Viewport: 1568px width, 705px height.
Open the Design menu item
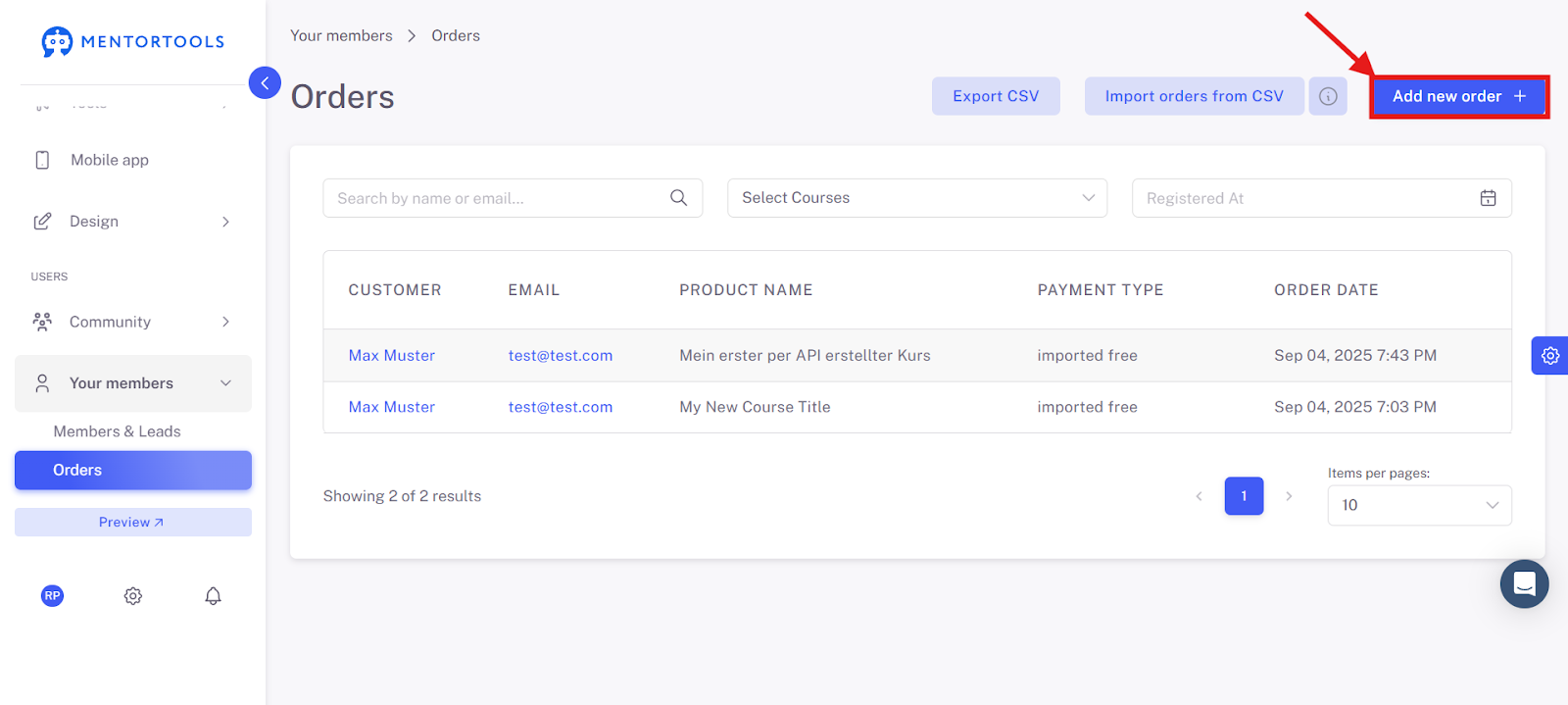click(133, 222)
